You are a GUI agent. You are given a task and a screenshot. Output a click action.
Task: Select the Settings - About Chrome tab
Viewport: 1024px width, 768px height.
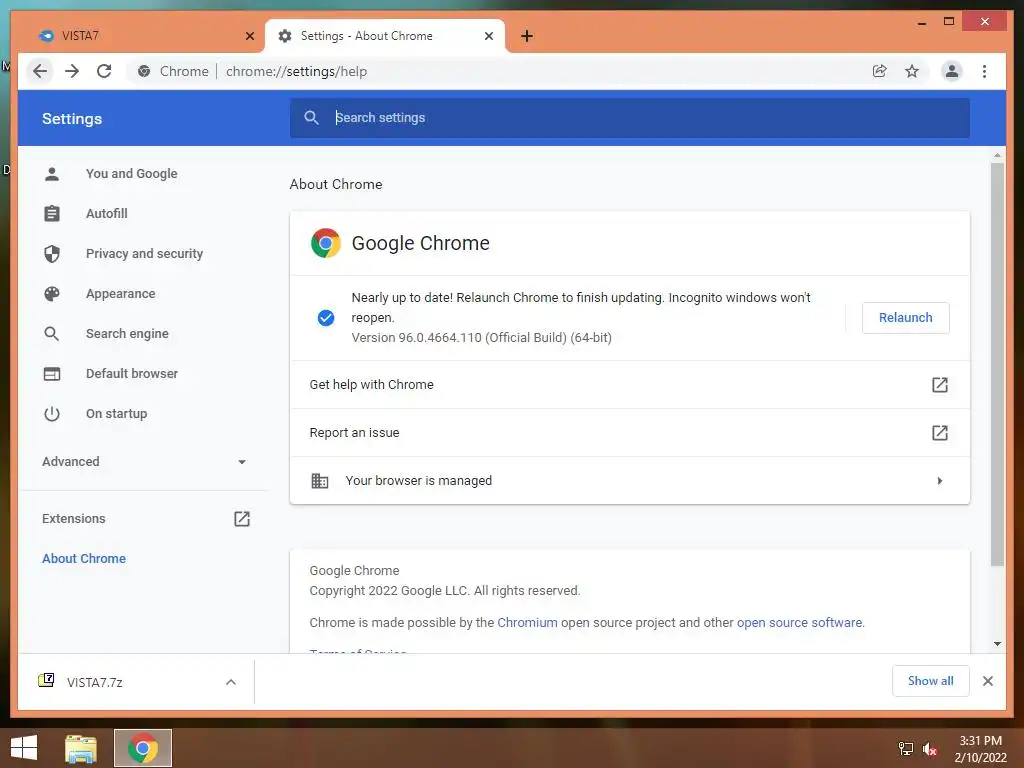(x=384, y=36)
